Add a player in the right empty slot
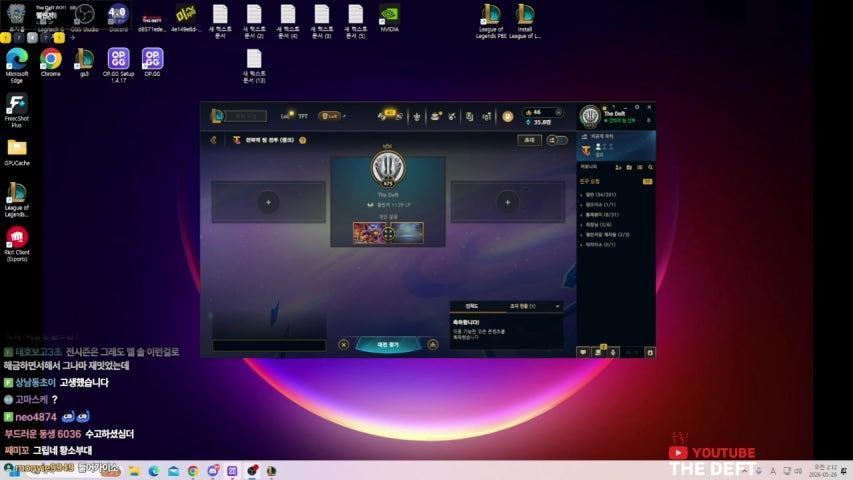This screenshot has height=480, width=853. point(508,202)
